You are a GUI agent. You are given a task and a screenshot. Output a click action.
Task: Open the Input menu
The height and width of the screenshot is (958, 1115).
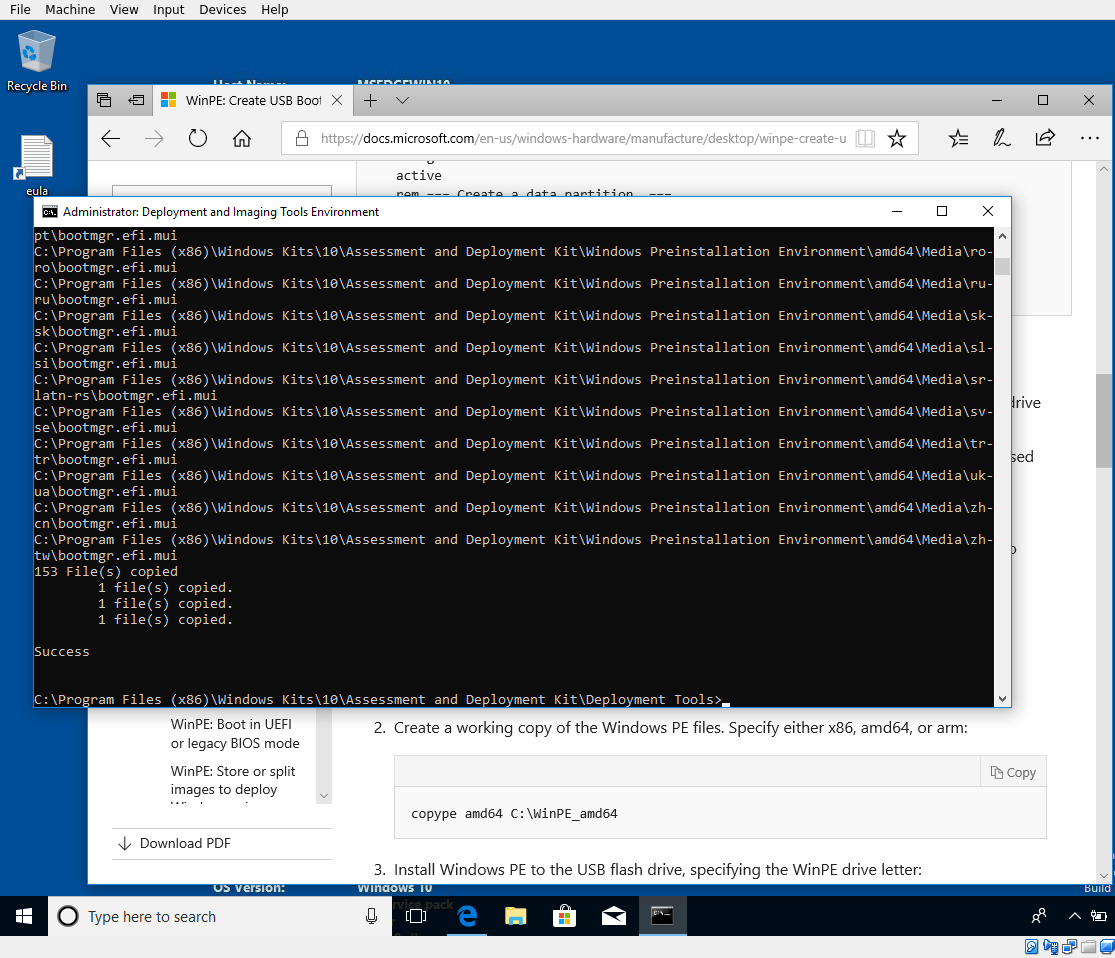(169, 9)
